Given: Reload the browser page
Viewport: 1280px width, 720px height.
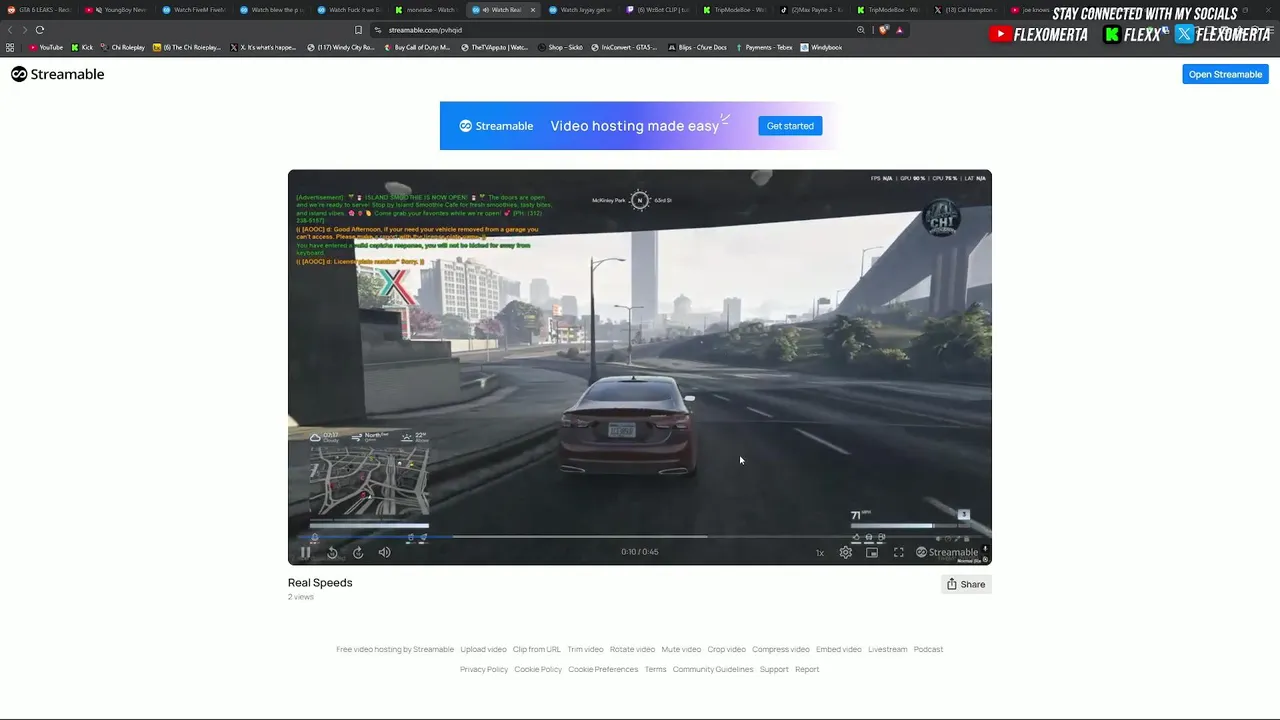Looking at the screenshot, I should (40, 30).
